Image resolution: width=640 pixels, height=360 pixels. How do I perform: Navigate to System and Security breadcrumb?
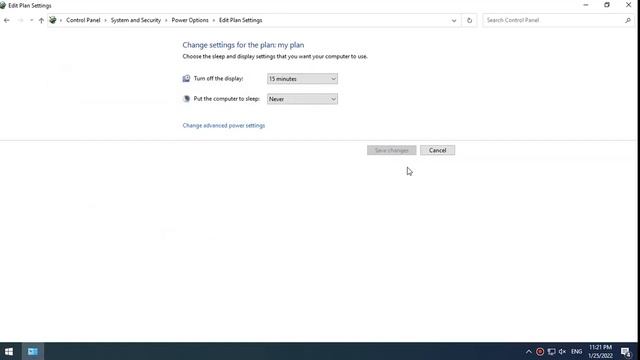click(136, 20)
